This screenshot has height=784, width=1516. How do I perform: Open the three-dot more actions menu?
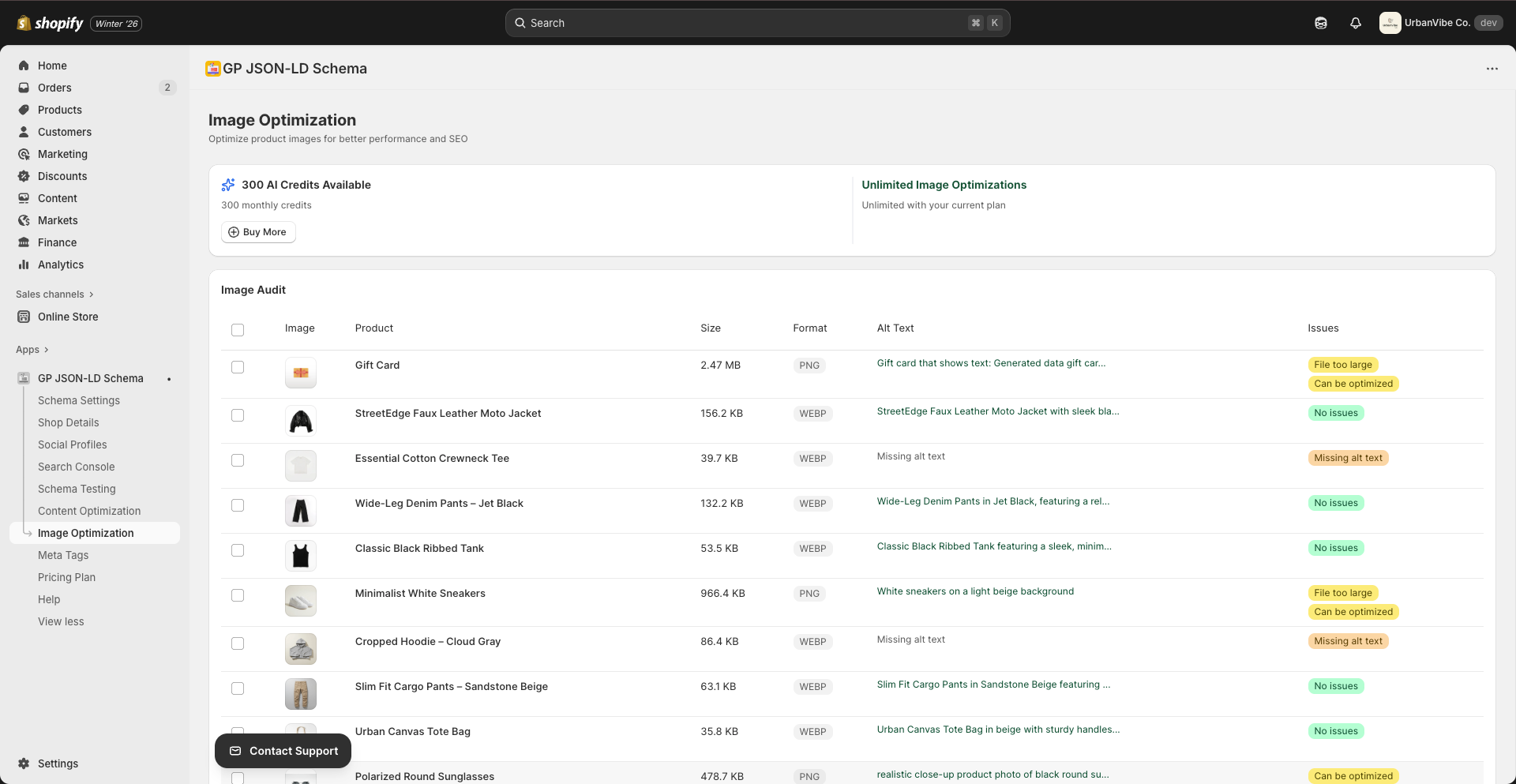tap(1492, 69)
